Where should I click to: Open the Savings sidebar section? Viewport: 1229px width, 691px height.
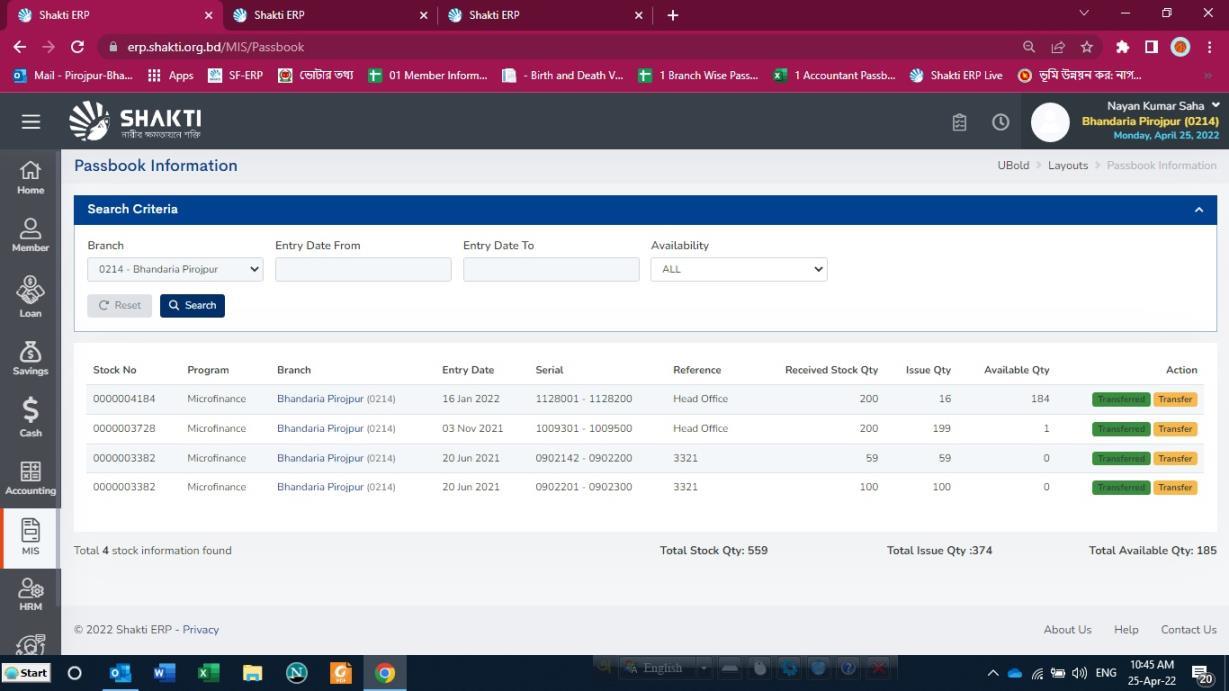coord(30,358)
